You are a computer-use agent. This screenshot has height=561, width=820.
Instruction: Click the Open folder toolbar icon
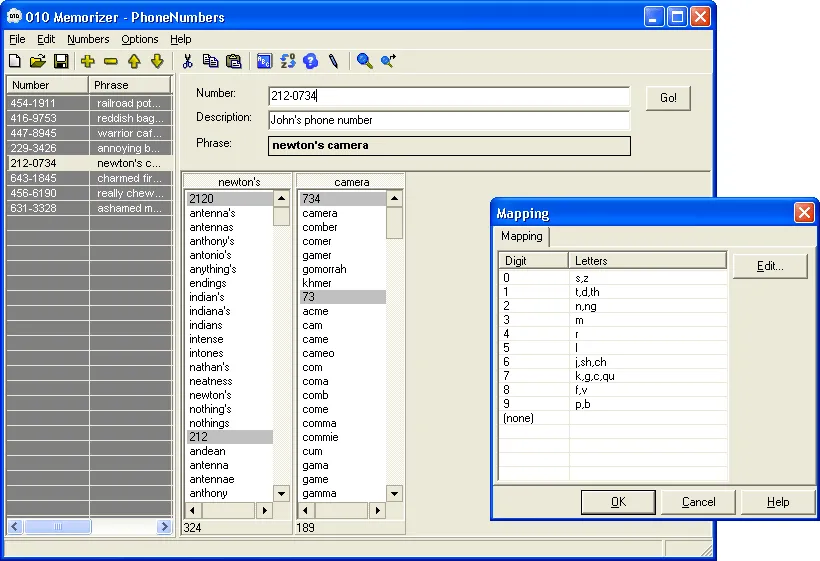[38, 62]
